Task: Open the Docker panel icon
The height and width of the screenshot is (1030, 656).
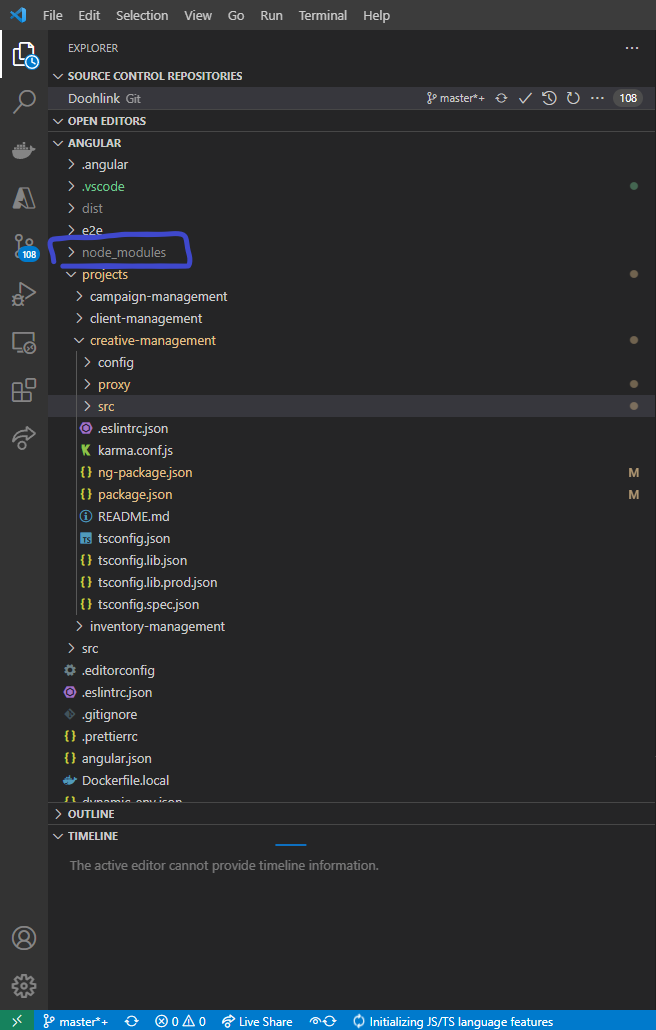Action: (24, 150)
